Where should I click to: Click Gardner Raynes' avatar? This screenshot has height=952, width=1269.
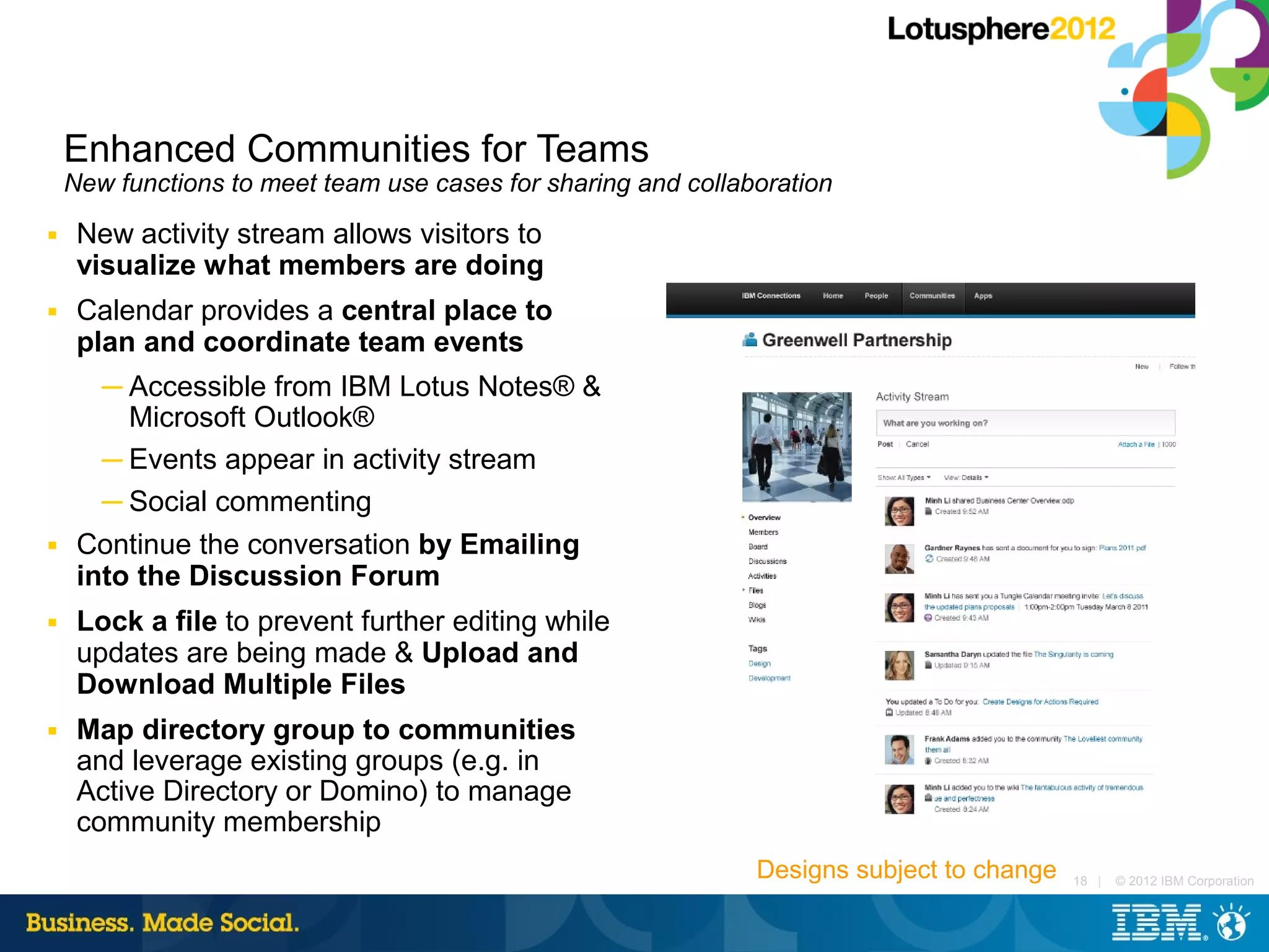[899, 559]
